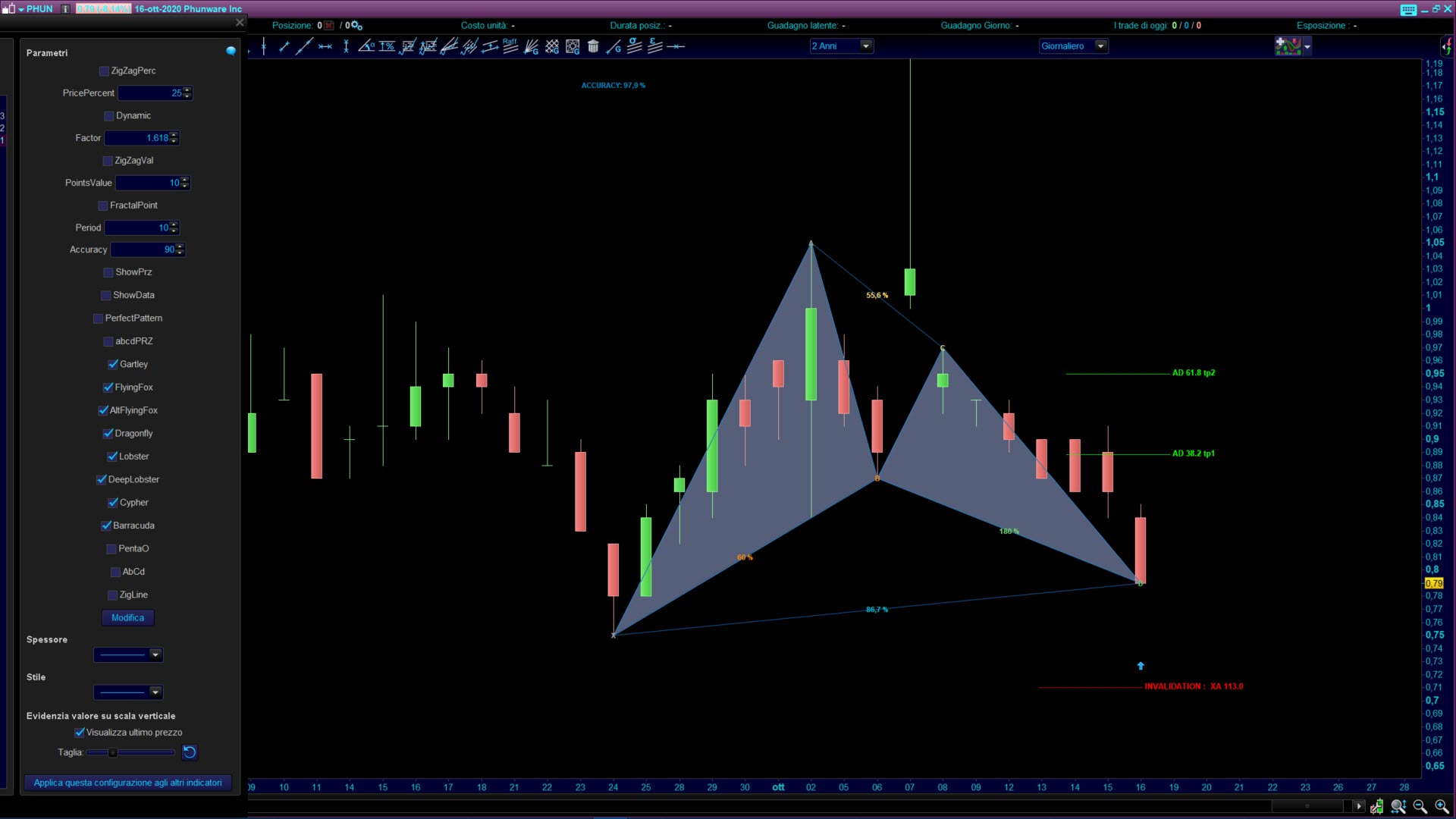Open candlestick chart settings wrench icon
This screenshot has height=819, width=1456.
[x=1377, y=806]
